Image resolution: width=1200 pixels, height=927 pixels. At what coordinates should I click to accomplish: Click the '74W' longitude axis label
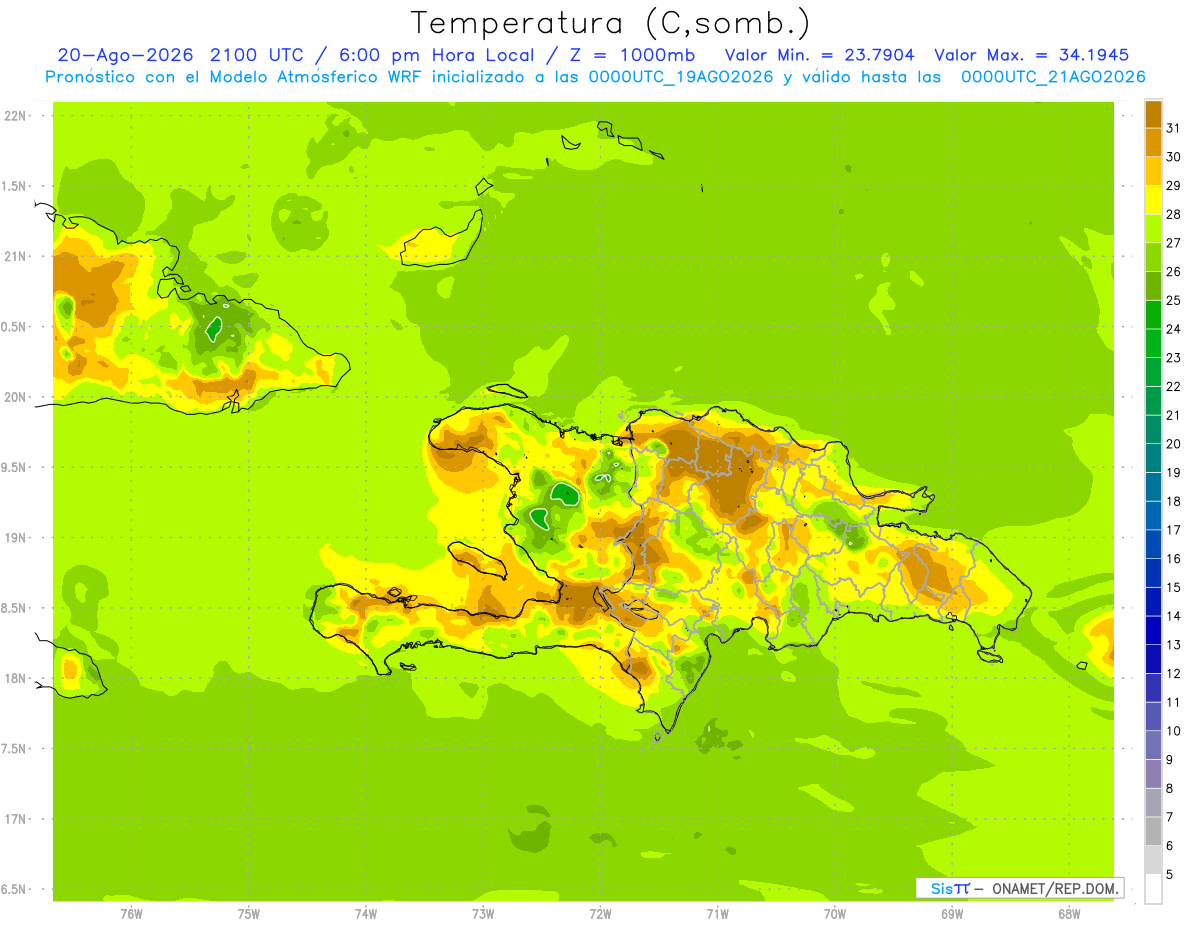click(366, 914)
